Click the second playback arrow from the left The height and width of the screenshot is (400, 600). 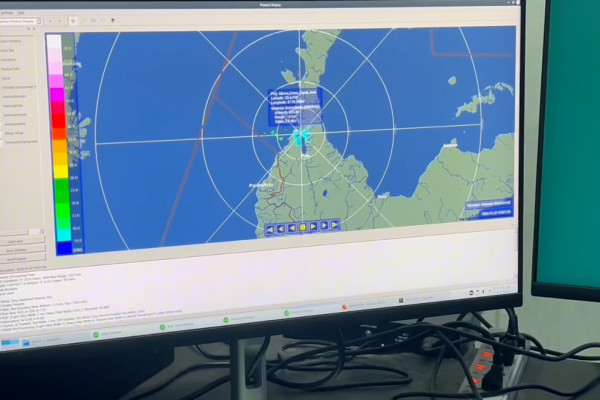point(281,228)
